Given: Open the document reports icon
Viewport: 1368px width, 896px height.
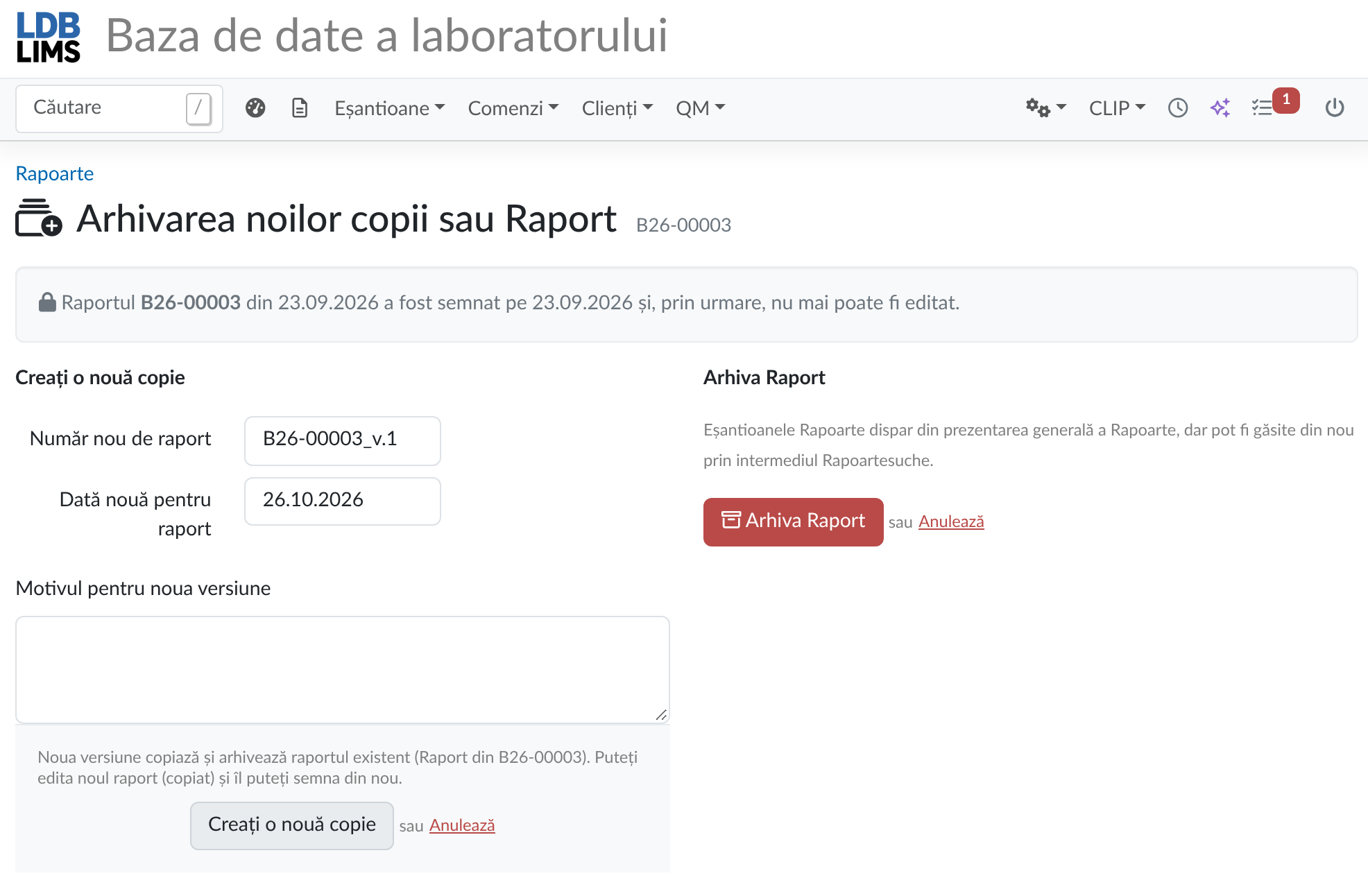Looking at the screenshot, I should click(300, 108).
